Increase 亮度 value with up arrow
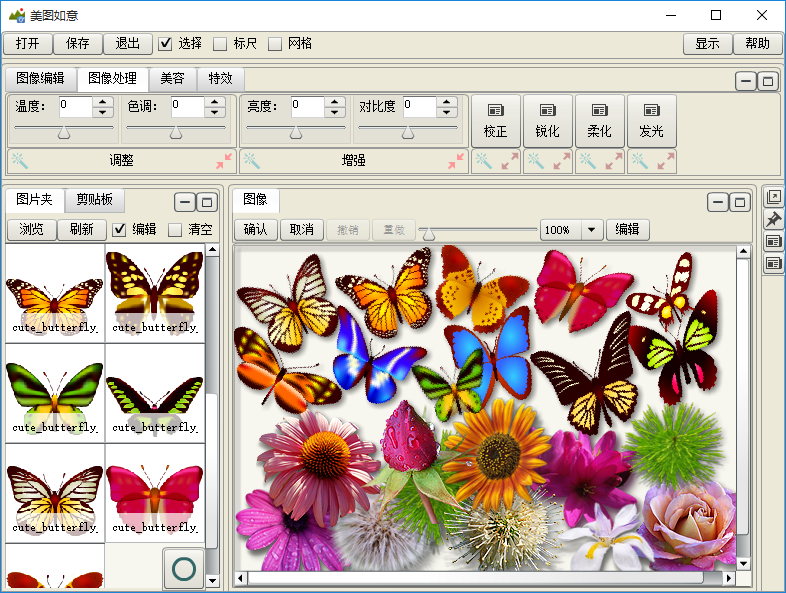The image size is (786, 593). click(x=335, y=102)
